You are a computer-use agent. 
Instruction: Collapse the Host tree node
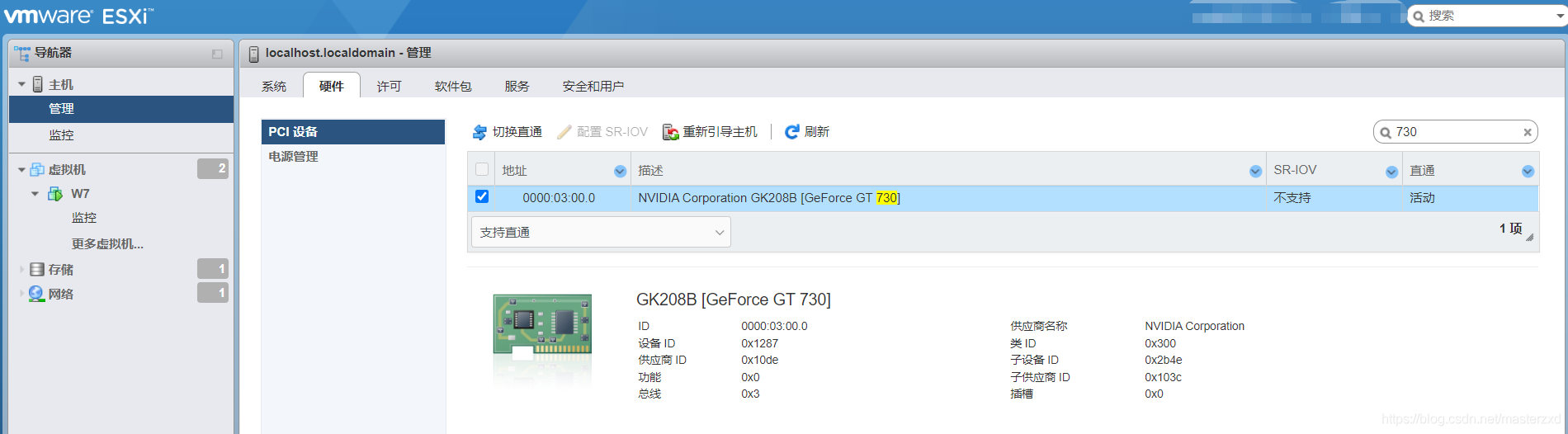click(21, 85)
